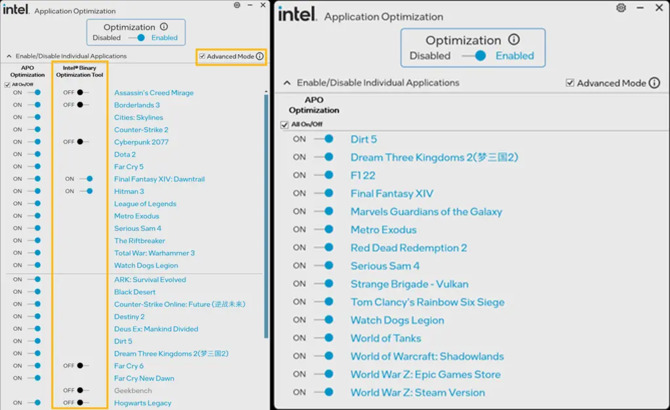Screen dimensions: 670x410
Task: Toggle main Optimization switch in left window
Action: coord(137,38)
